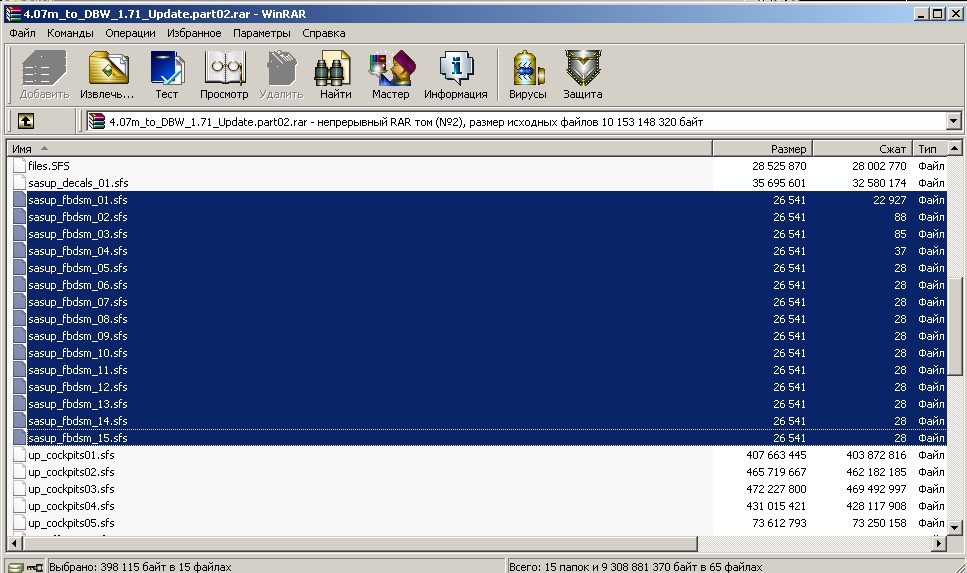Open the Избранное menu

coord(194,33)
